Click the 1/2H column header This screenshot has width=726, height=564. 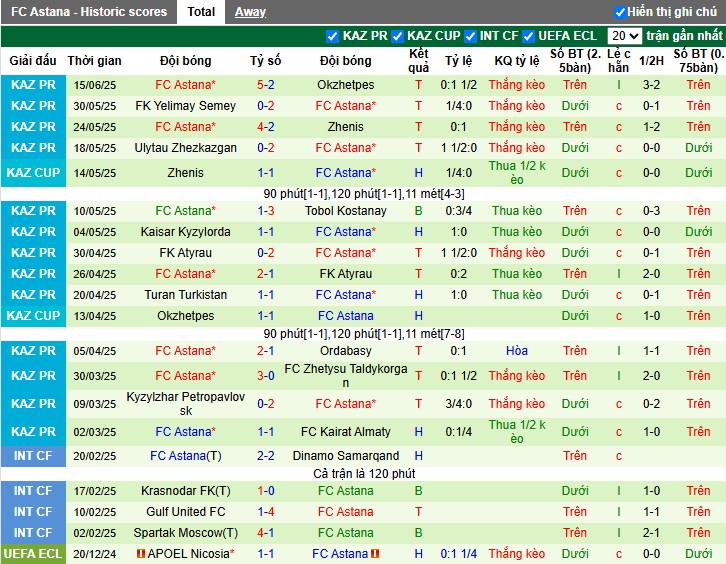point(651,61)
